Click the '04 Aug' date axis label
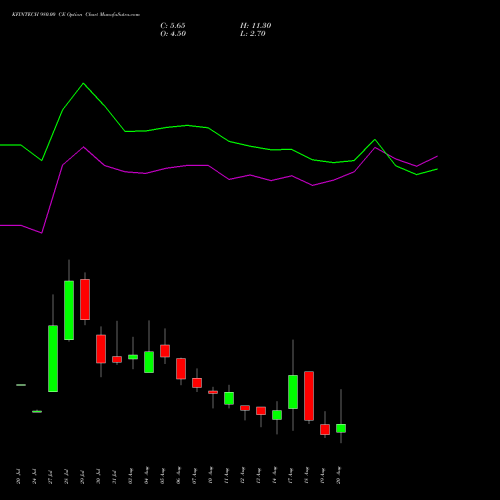This screenshot has height=500, width=500. (146, 476)
